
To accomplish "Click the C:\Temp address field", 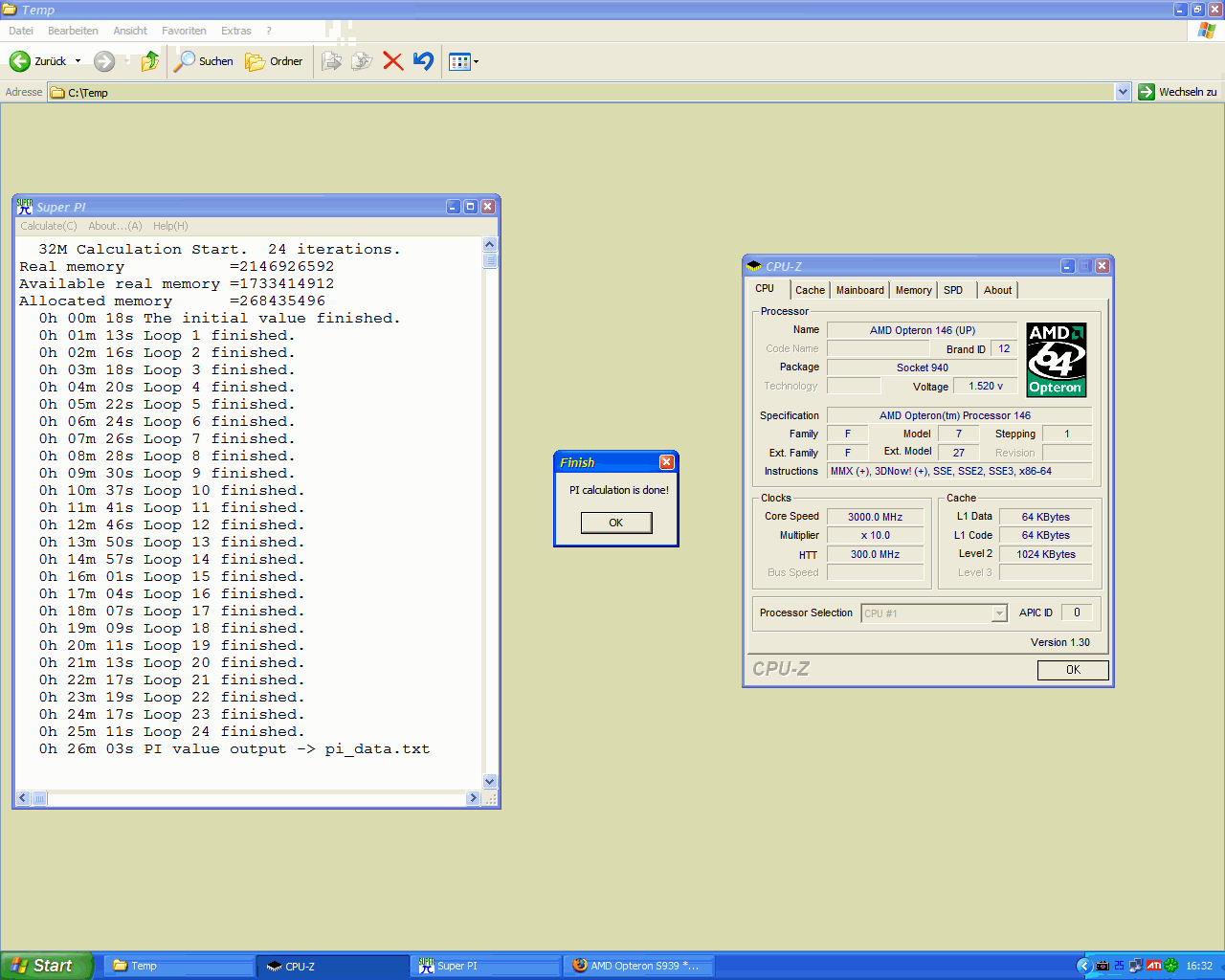I will coord(582,92).
